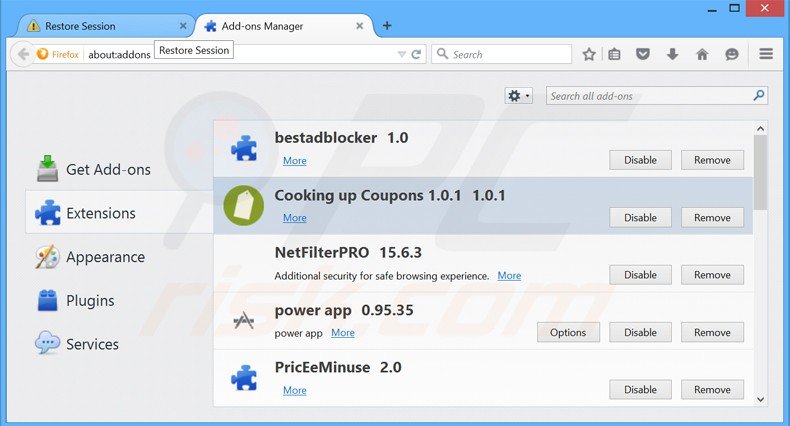Remove the power app extension
The height and width of the screenshot is (426, 790).
(712, 332)
